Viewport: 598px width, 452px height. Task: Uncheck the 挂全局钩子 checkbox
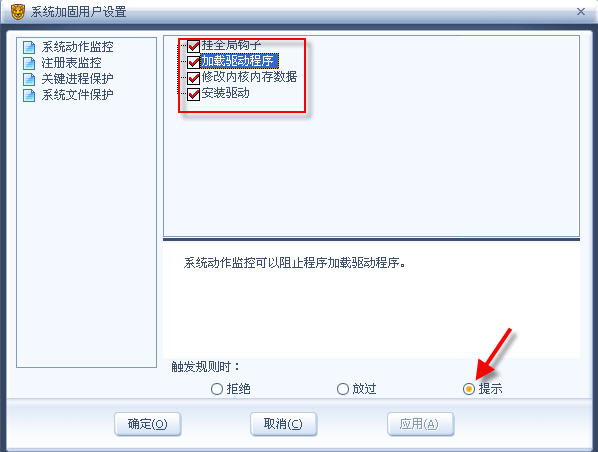[193, 46]
